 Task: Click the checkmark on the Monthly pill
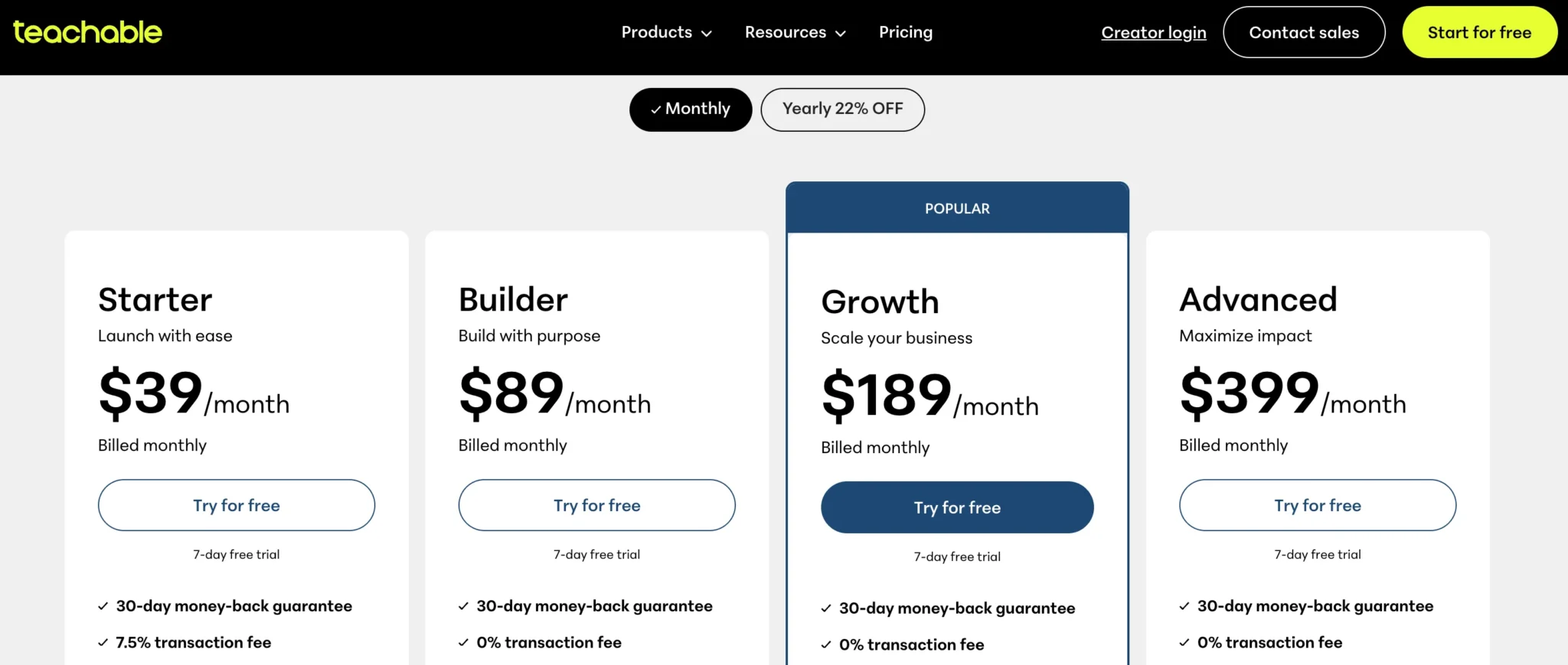click(655, 109)
